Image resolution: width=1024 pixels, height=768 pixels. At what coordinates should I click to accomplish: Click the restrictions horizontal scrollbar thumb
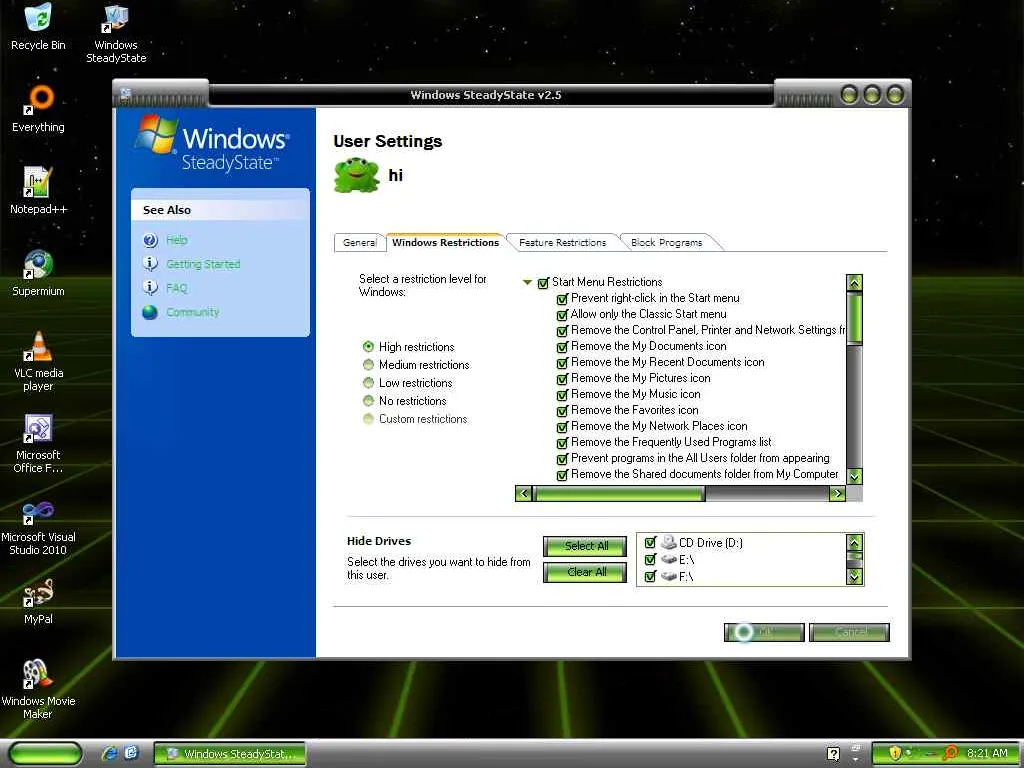pyautogui.click(x=618, y=494)
